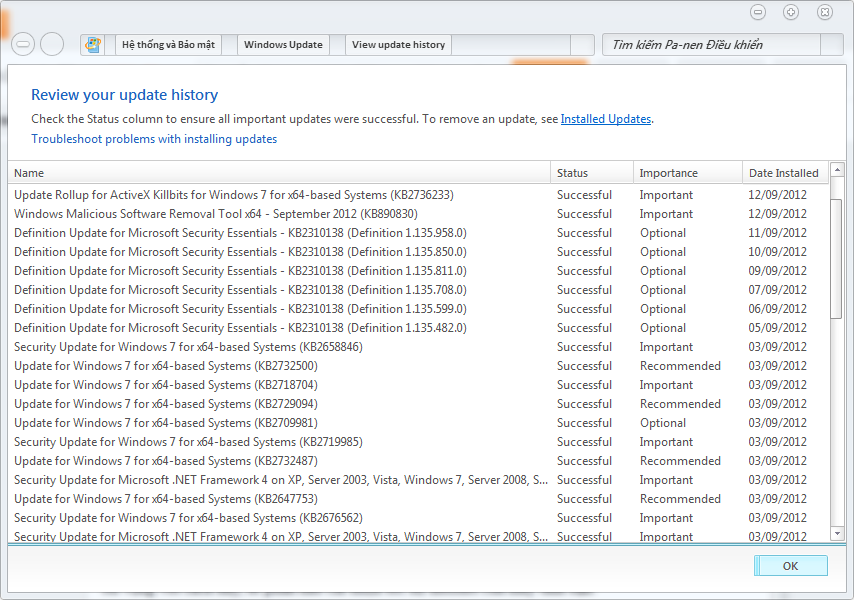854x600 pixels.
Task: Click the refresh button right of address bar
Action: click(582, 44)
